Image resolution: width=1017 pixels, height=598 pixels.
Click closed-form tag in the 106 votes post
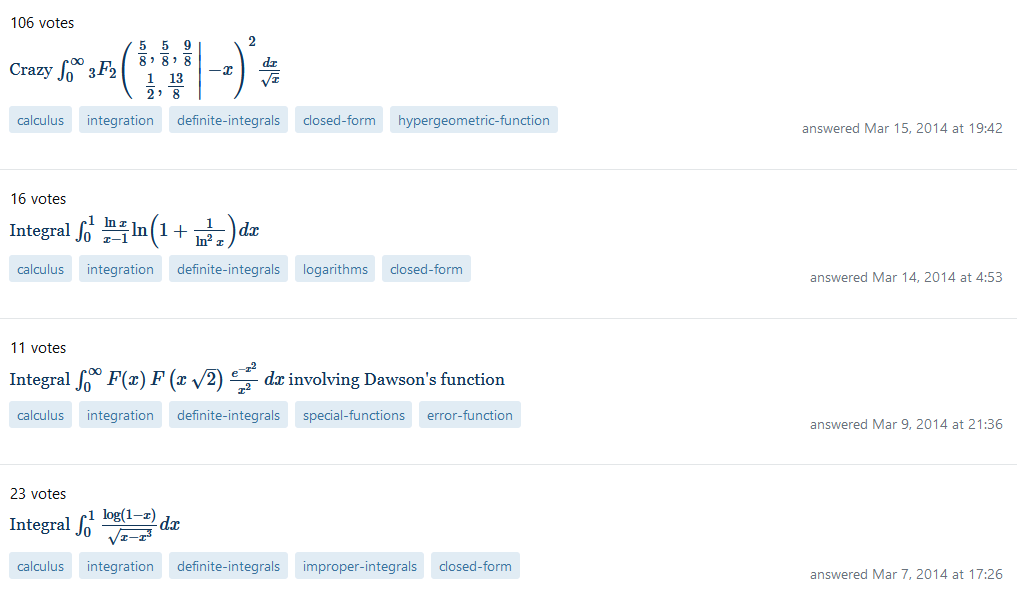(x=339, y=120)
